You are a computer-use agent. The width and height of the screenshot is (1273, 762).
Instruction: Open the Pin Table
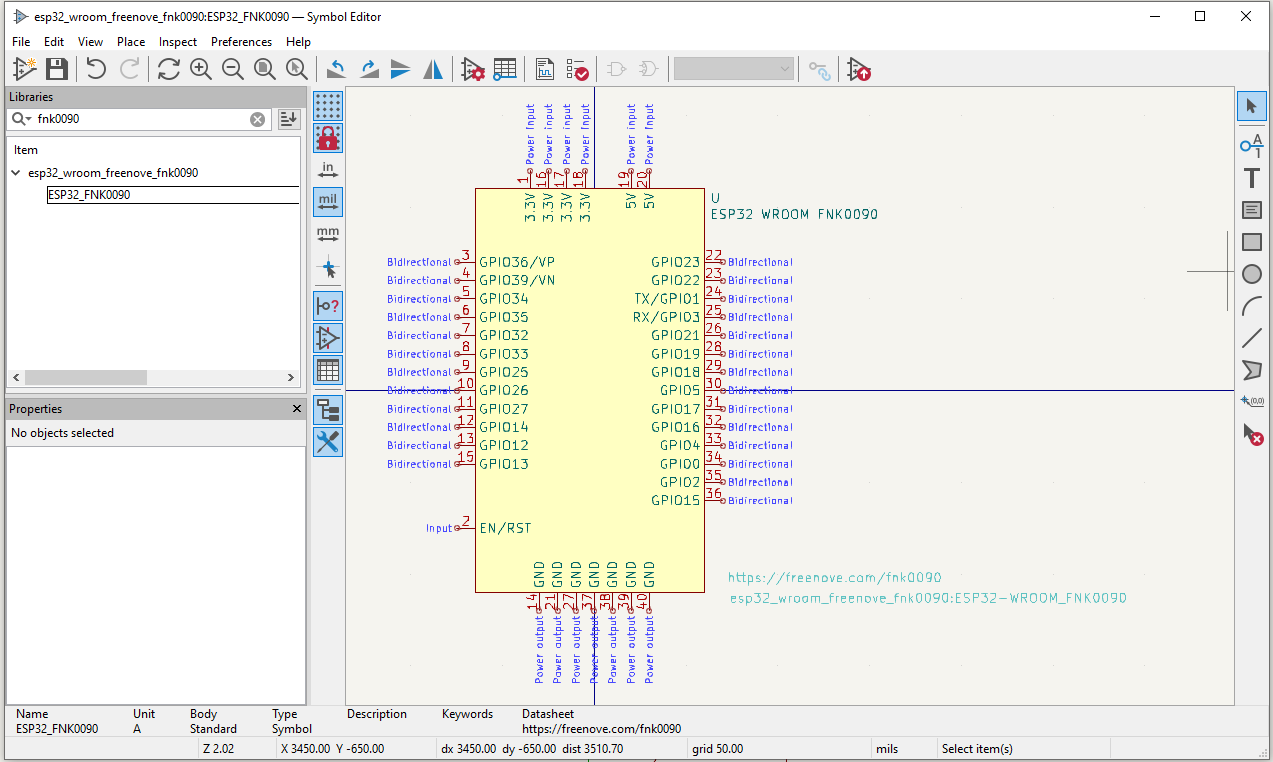pos(505,68)
